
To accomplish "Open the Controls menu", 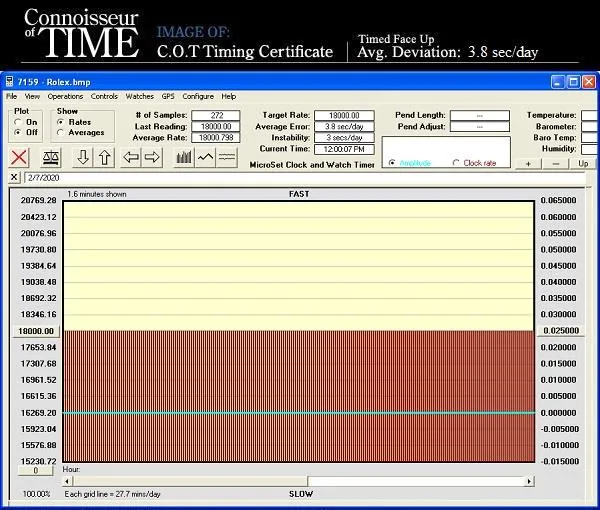I will click(104, 96).
